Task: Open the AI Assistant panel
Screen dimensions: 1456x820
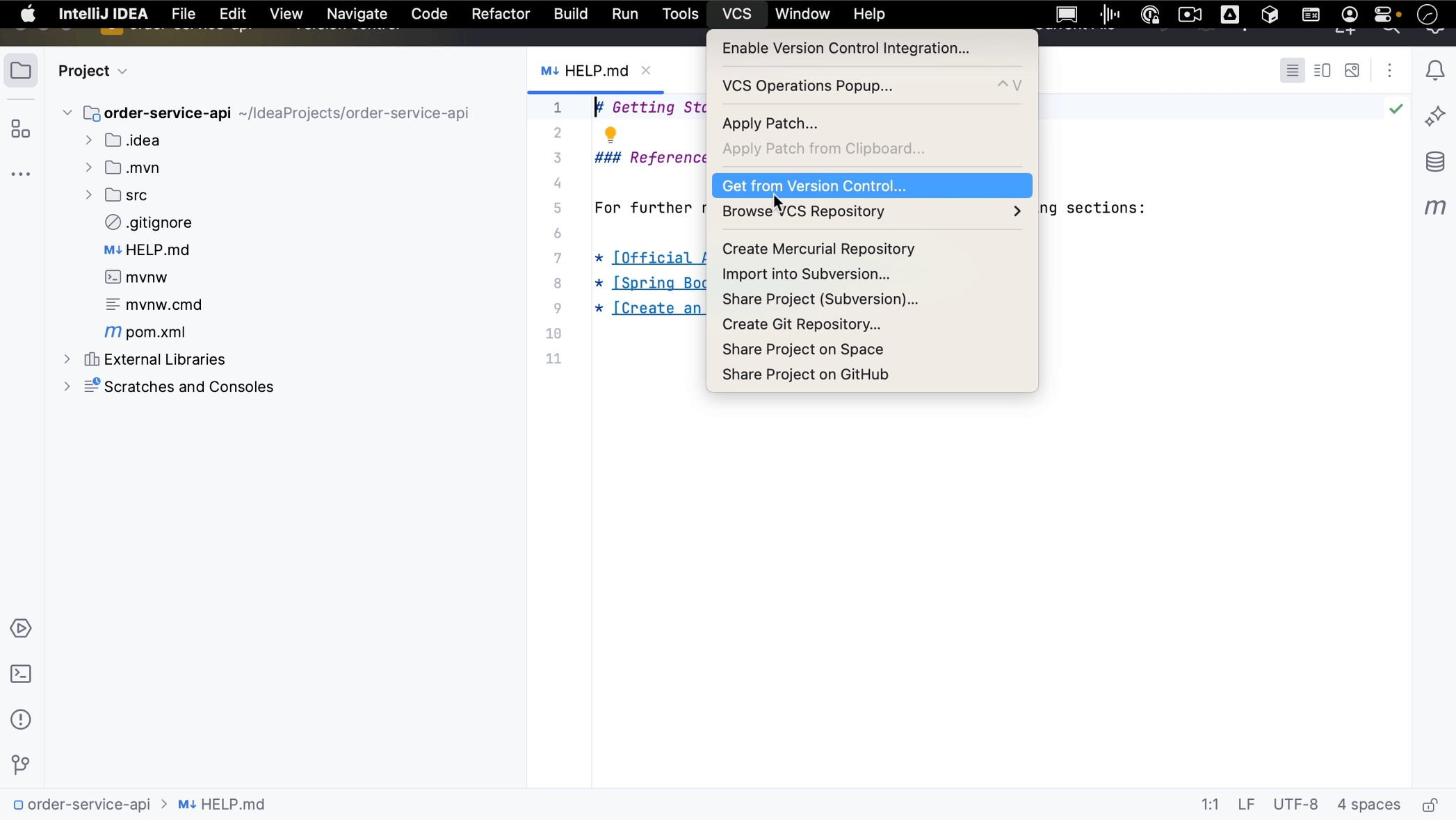Action: pyautogui.click(x=1434, y=116)
